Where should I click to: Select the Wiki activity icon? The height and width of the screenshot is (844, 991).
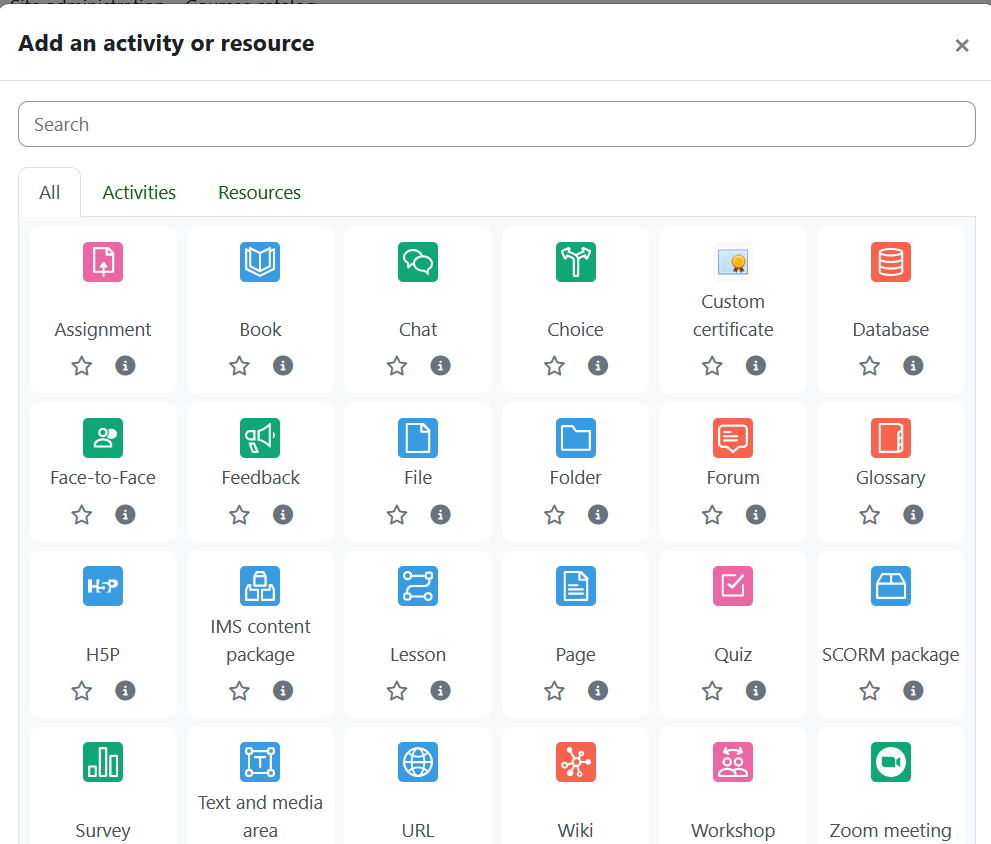point(575,762)
